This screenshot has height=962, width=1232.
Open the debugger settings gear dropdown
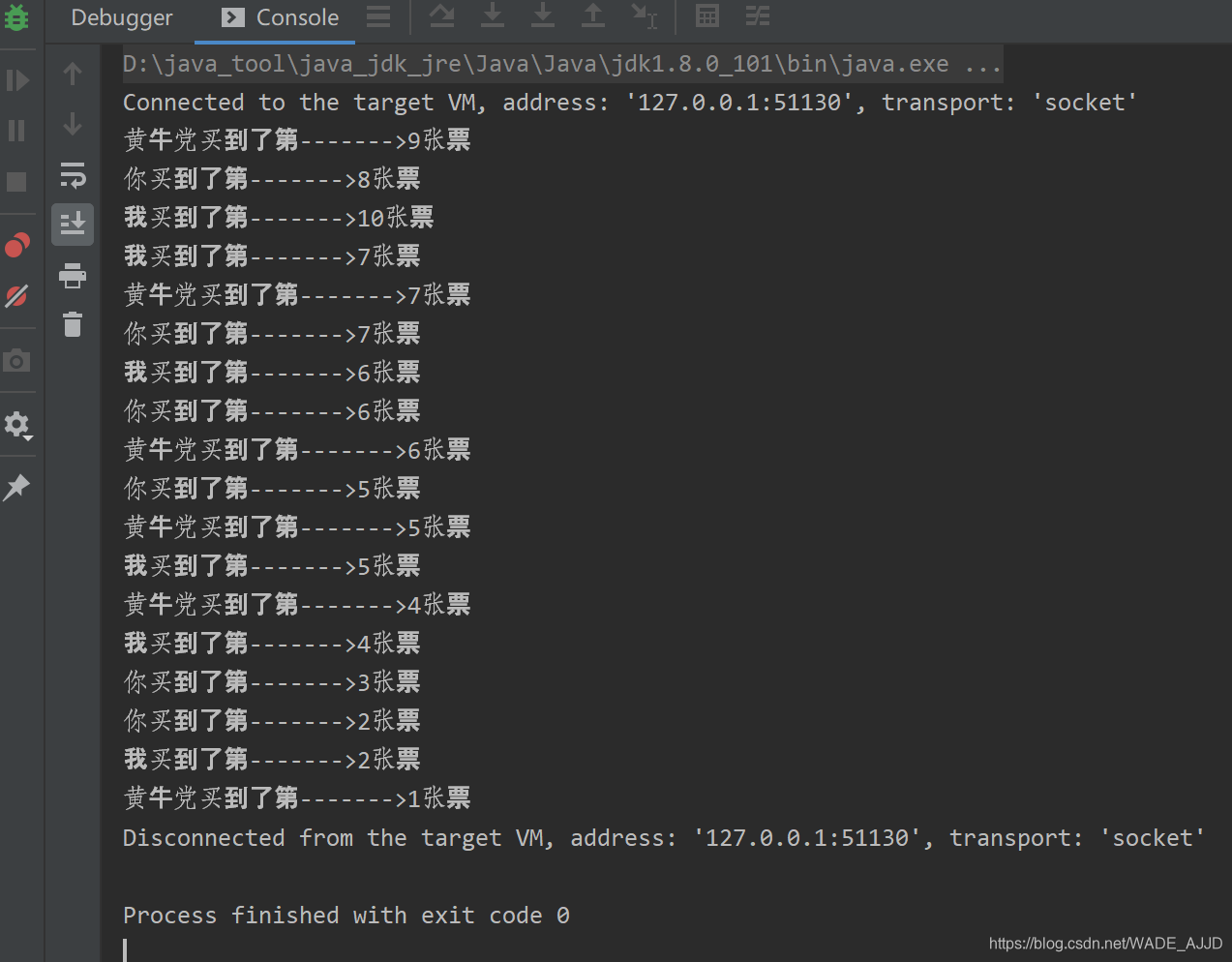pos(18,425)
